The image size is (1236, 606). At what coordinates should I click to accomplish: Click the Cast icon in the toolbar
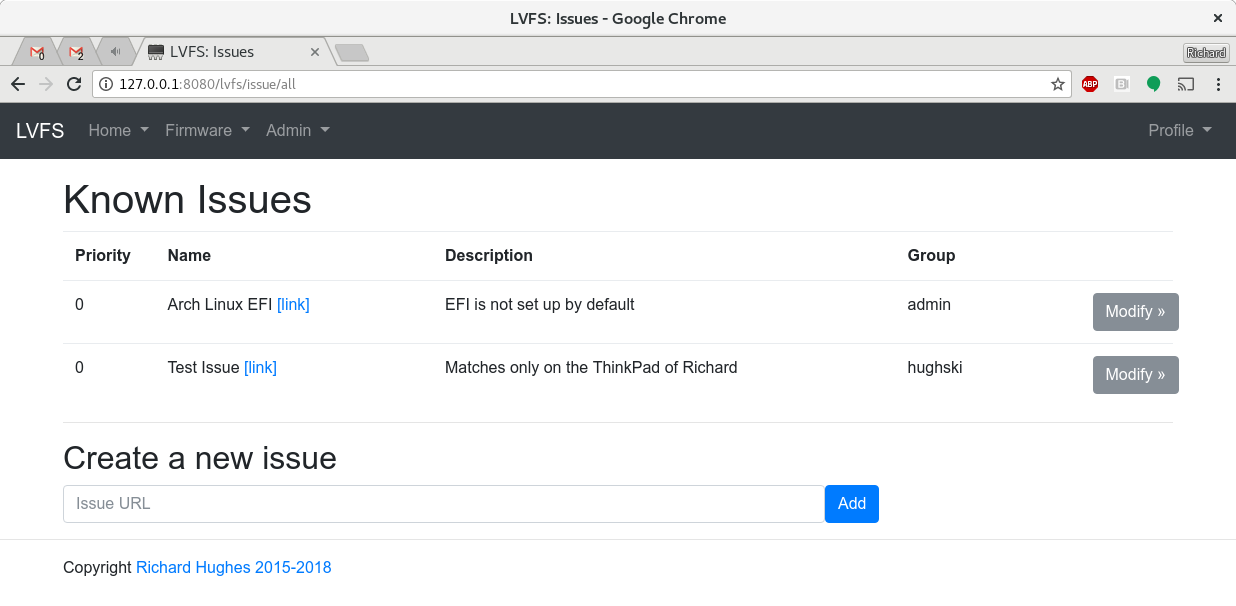(1186, 84)
